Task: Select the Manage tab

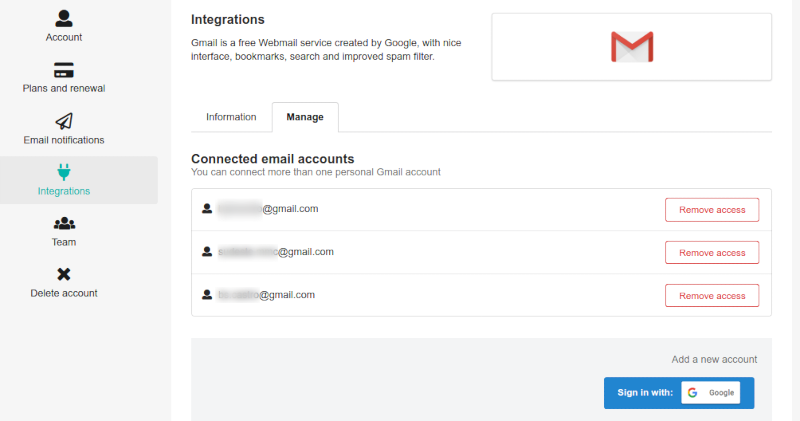Action: [x=305, y=117]
